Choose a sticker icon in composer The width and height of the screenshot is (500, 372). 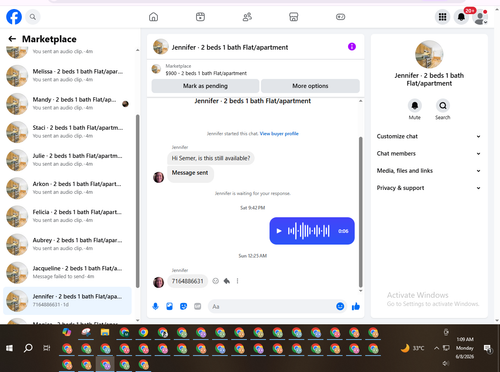[x=183, y=306]
